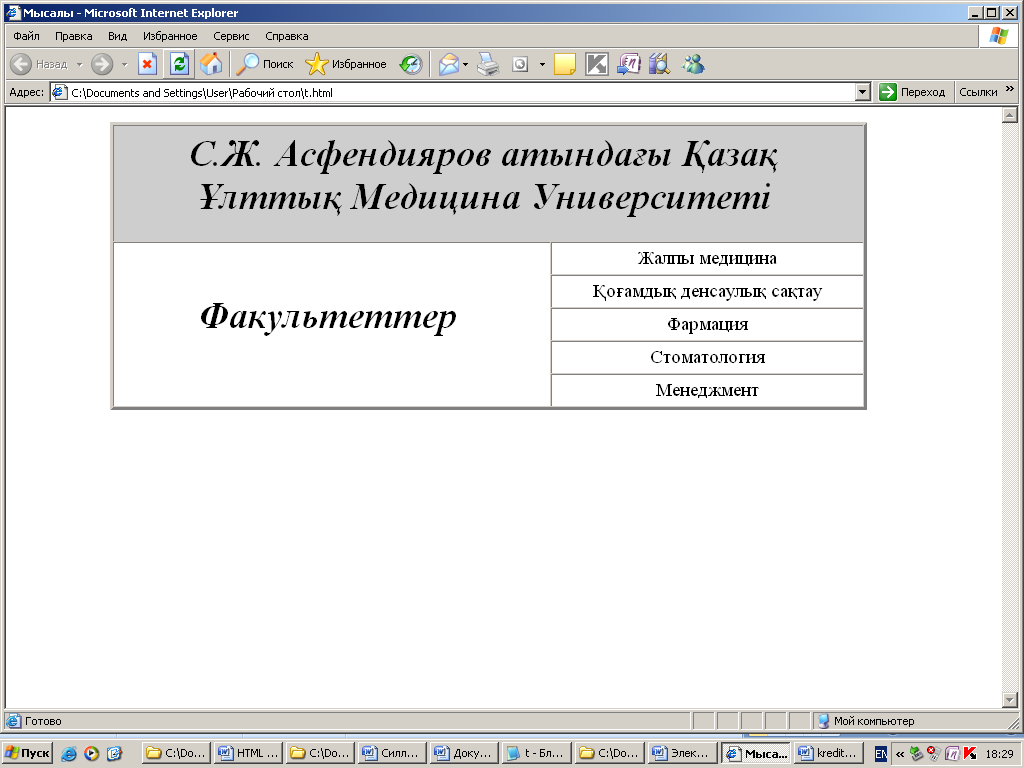Click the Back (Назад) navigation button
Viewport: 1024px width, 768px height.
[39, 64]
